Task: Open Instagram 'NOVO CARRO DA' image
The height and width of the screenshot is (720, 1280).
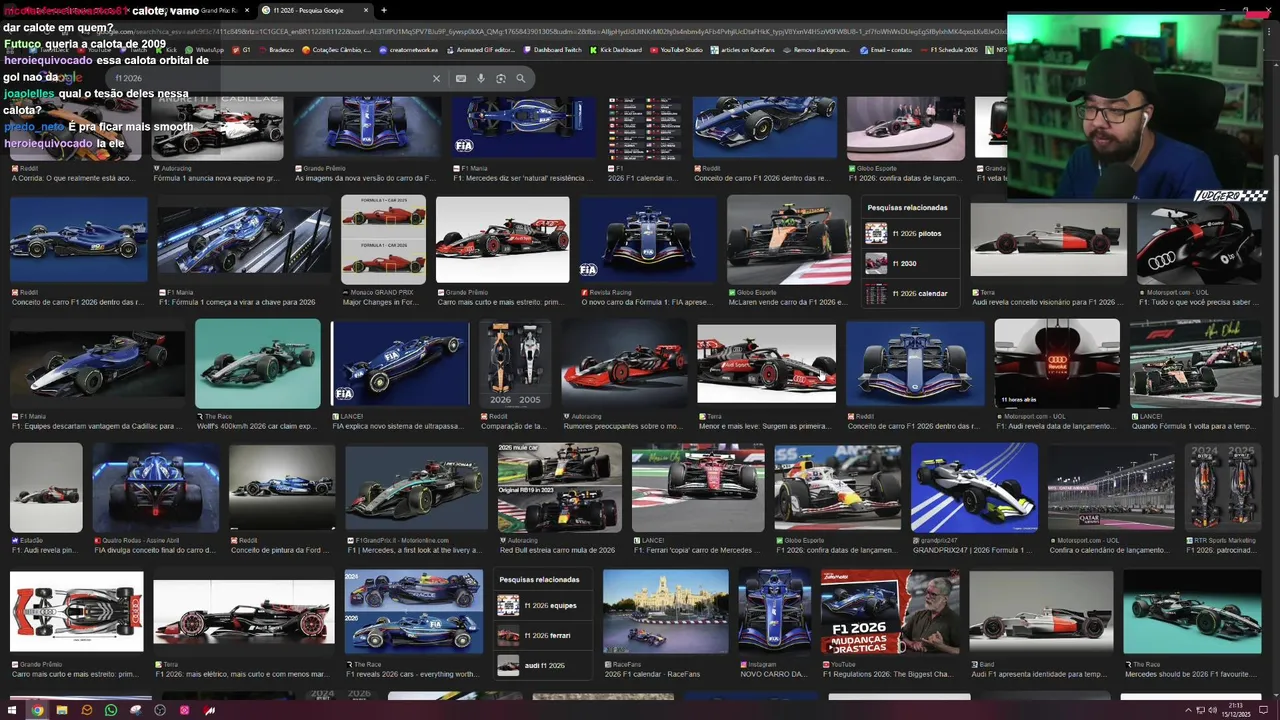Action: pos(774,612)
